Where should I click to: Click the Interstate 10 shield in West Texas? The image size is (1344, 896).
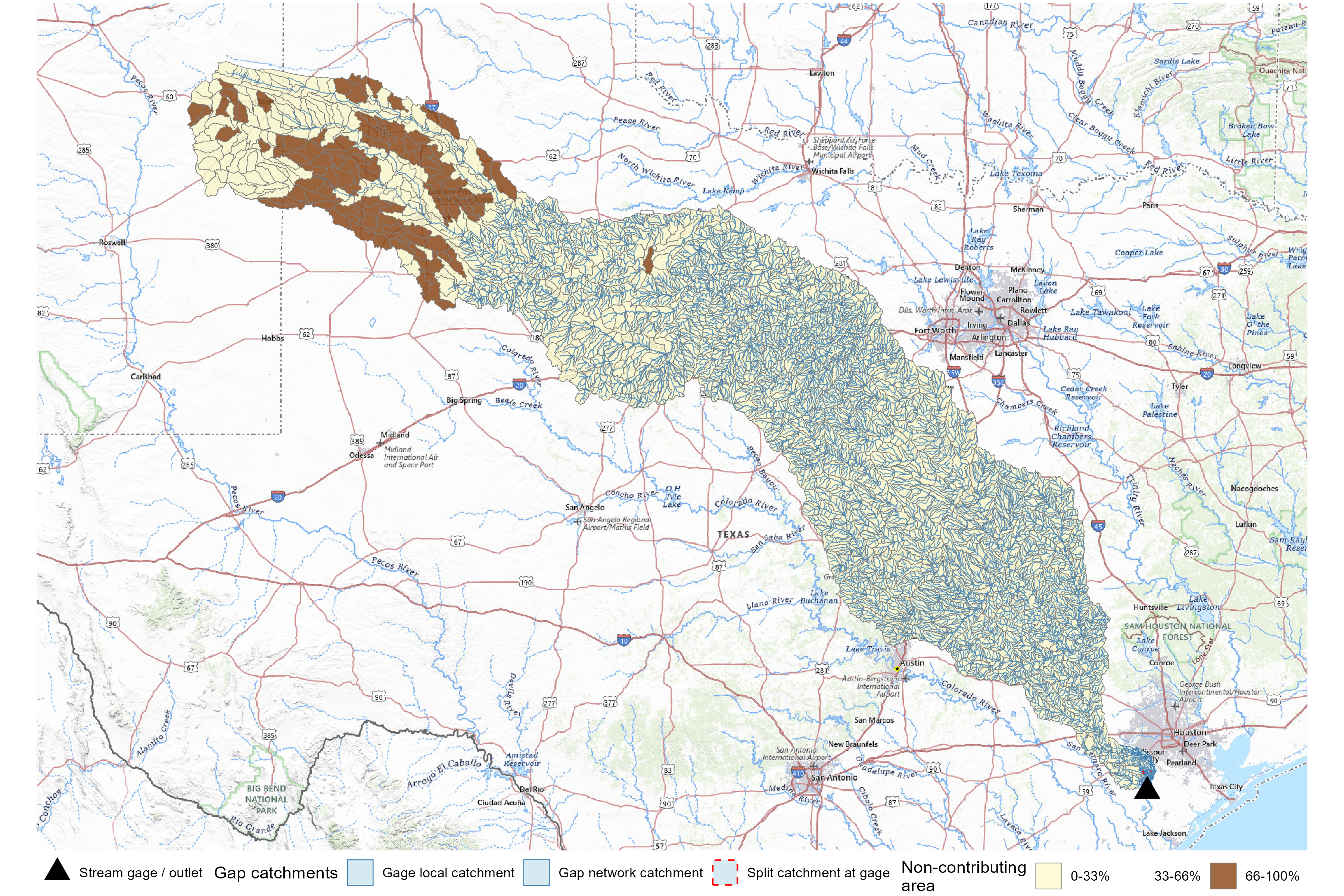coord(623,641)
